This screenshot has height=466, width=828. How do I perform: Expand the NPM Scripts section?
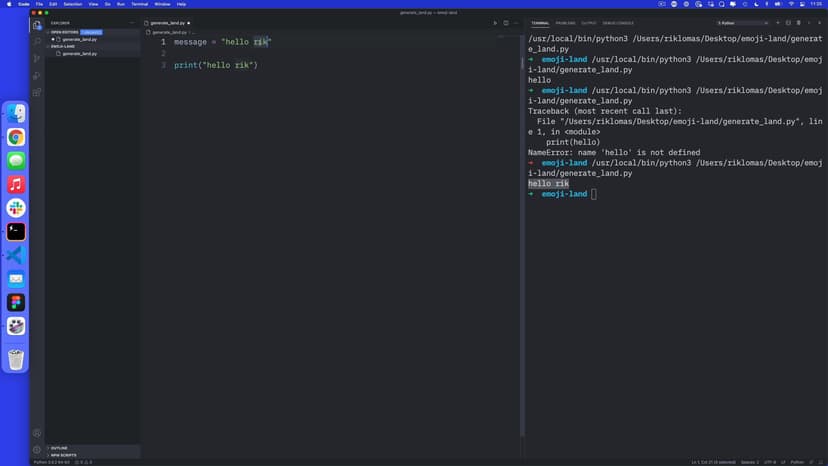pyautogui.click(x=62, y=455)
